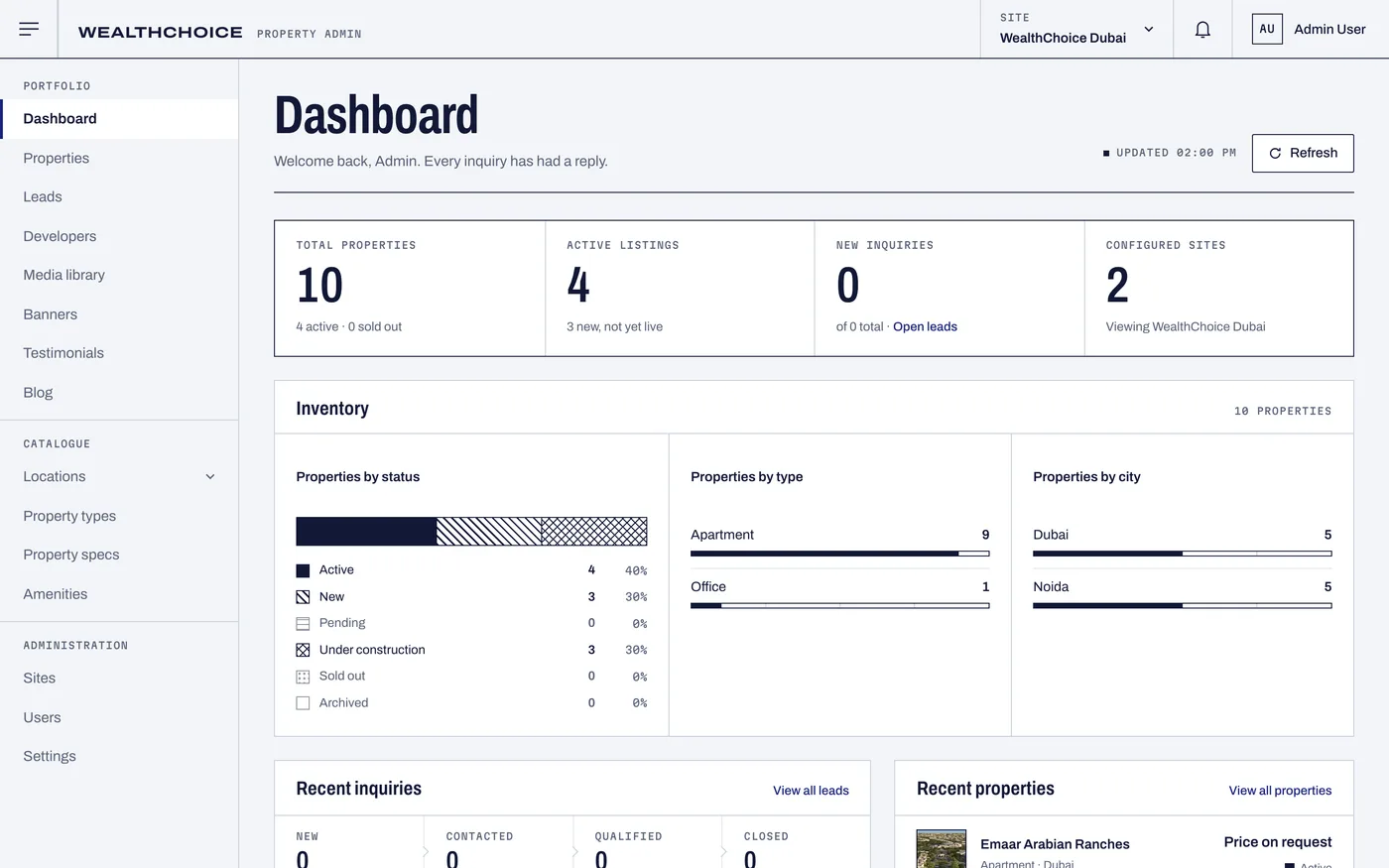
Task: Click the 'Viewing WealthChoice Dubai' text
Action: pyautogui.click(x=1186, y=326)
